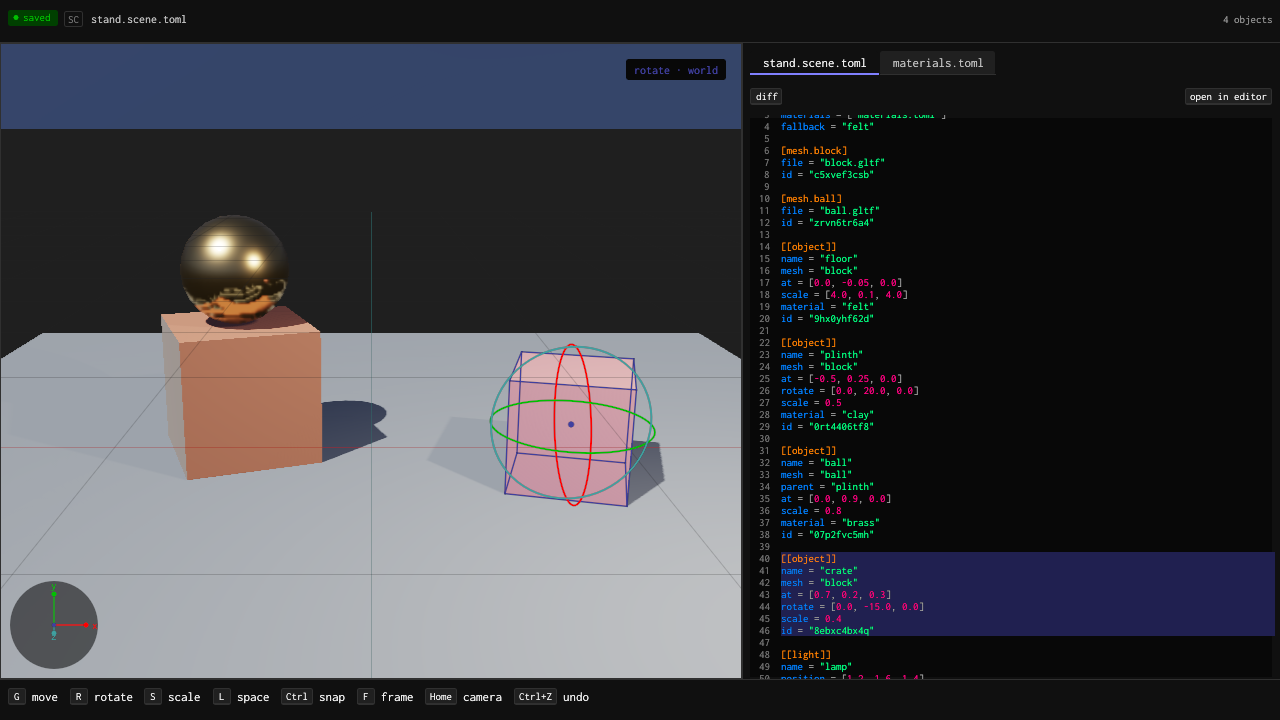Screen dimensions: 1280x720
Task: Click the material = "clay" line
Action: [828, 415]
